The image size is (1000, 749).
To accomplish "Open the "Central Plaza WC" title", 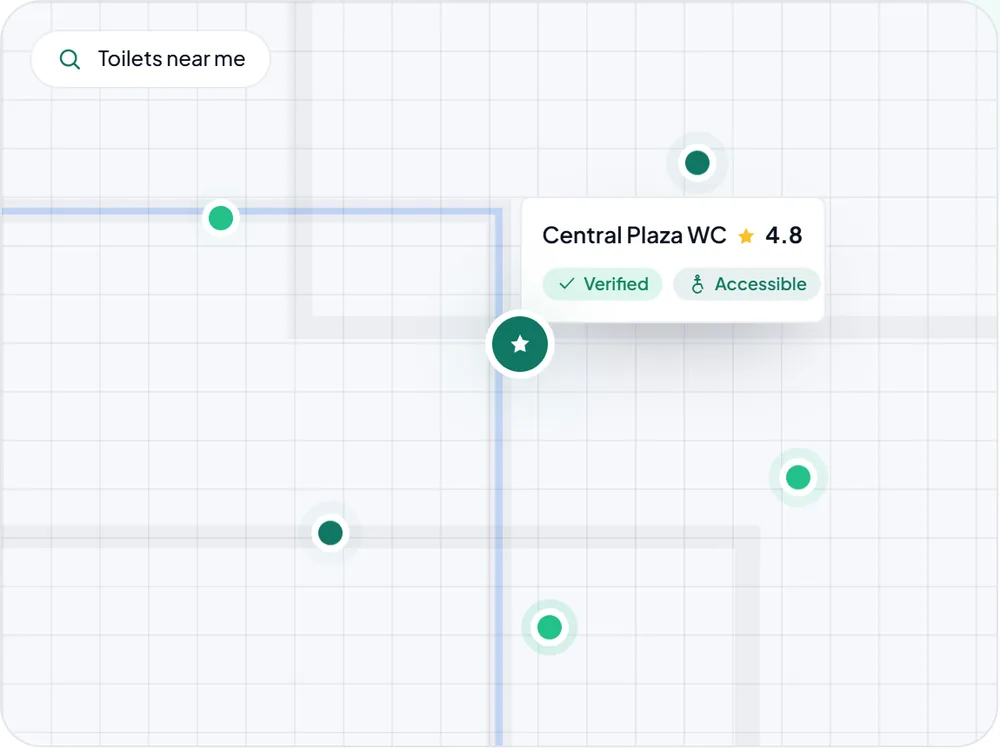I will (x=634, y=235).
